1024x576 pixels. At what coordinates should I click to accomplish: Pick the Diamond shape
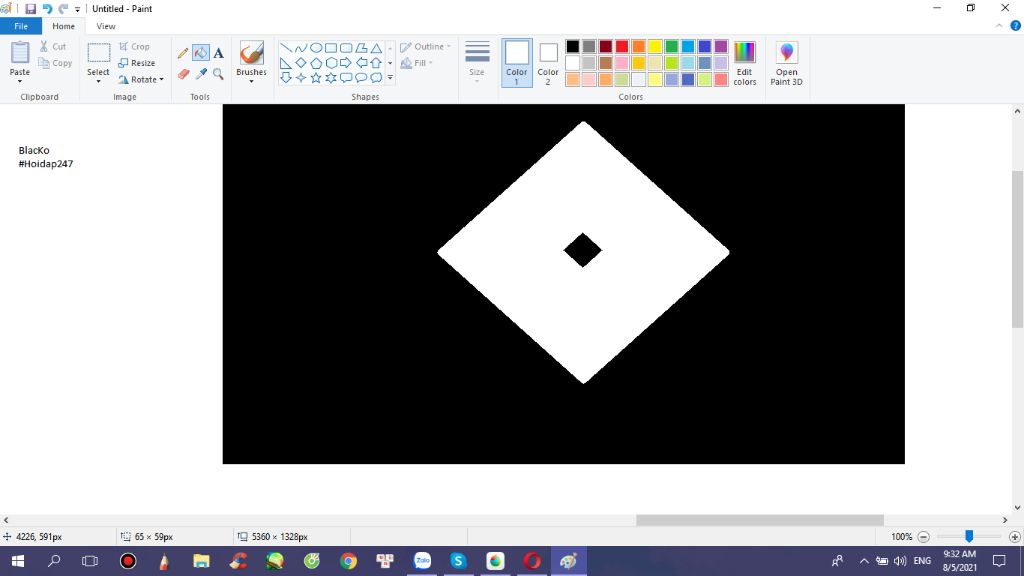pos(300,63)
